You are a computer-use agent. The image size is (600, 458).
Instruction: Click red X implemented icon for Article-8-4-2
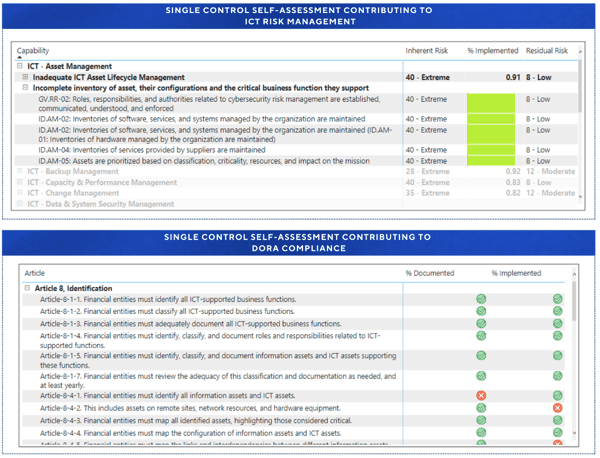[x=558, y=408]
